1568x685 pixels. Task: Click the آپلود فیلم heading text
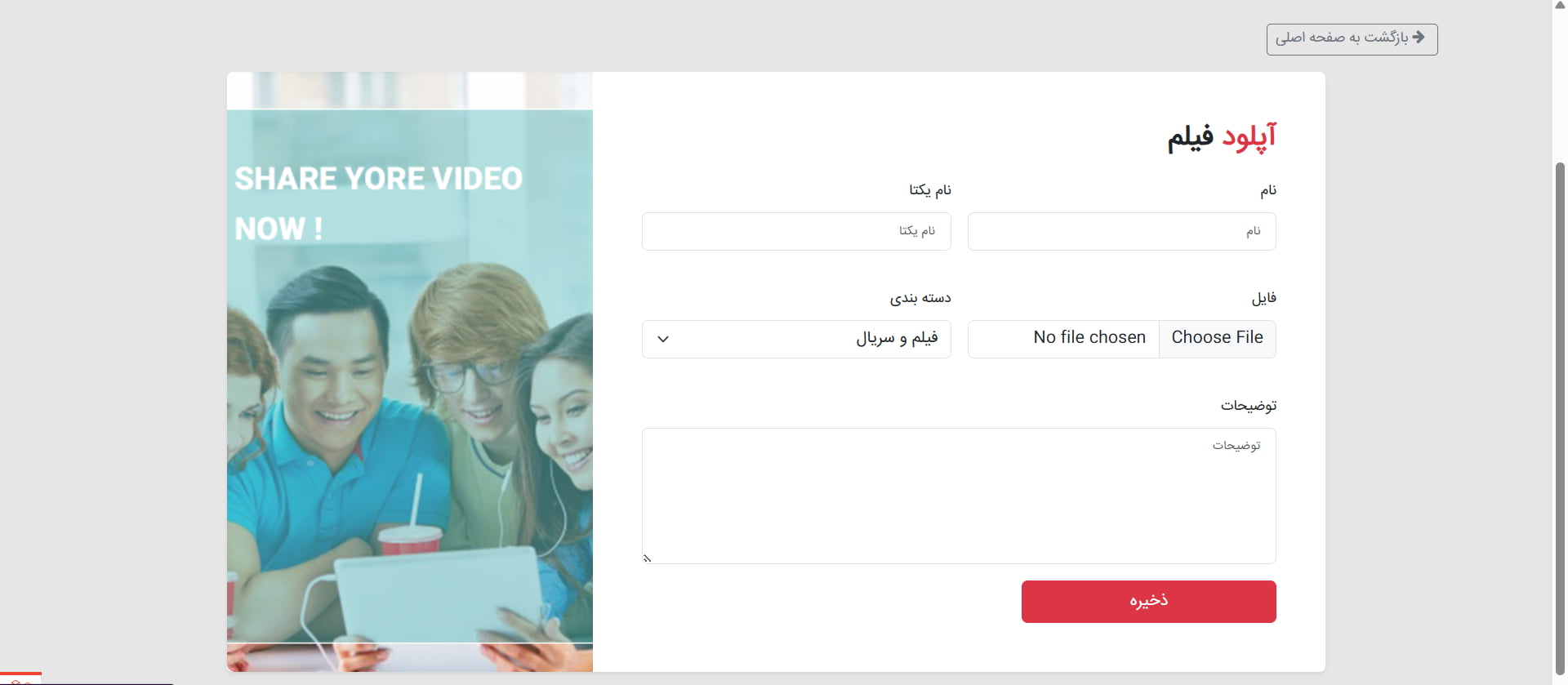tap(1221, 137)
